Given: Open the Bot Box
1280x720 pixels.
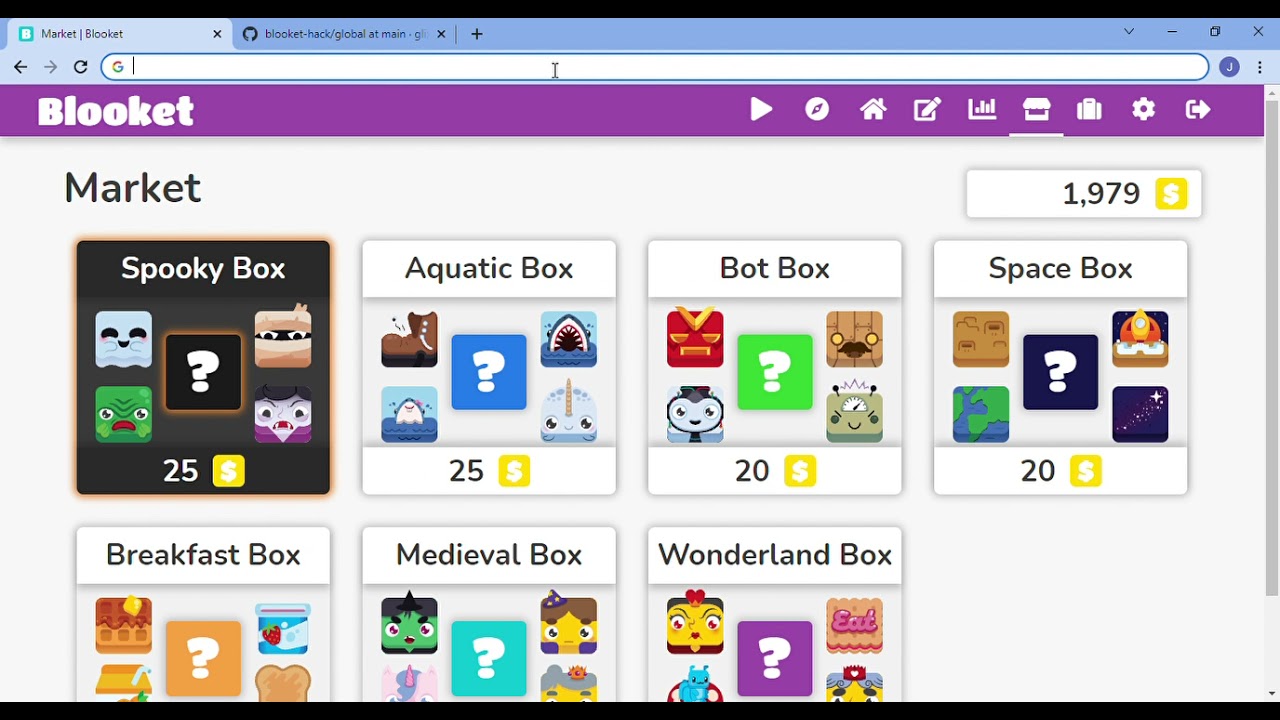Looking at the screenshot, I should pyautogui.click(x=775, y=367).
